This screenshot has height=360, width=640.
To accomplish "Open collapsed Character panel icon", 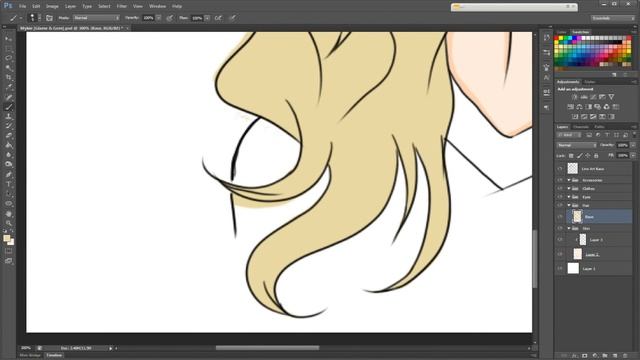I will [x=547, y=78].
